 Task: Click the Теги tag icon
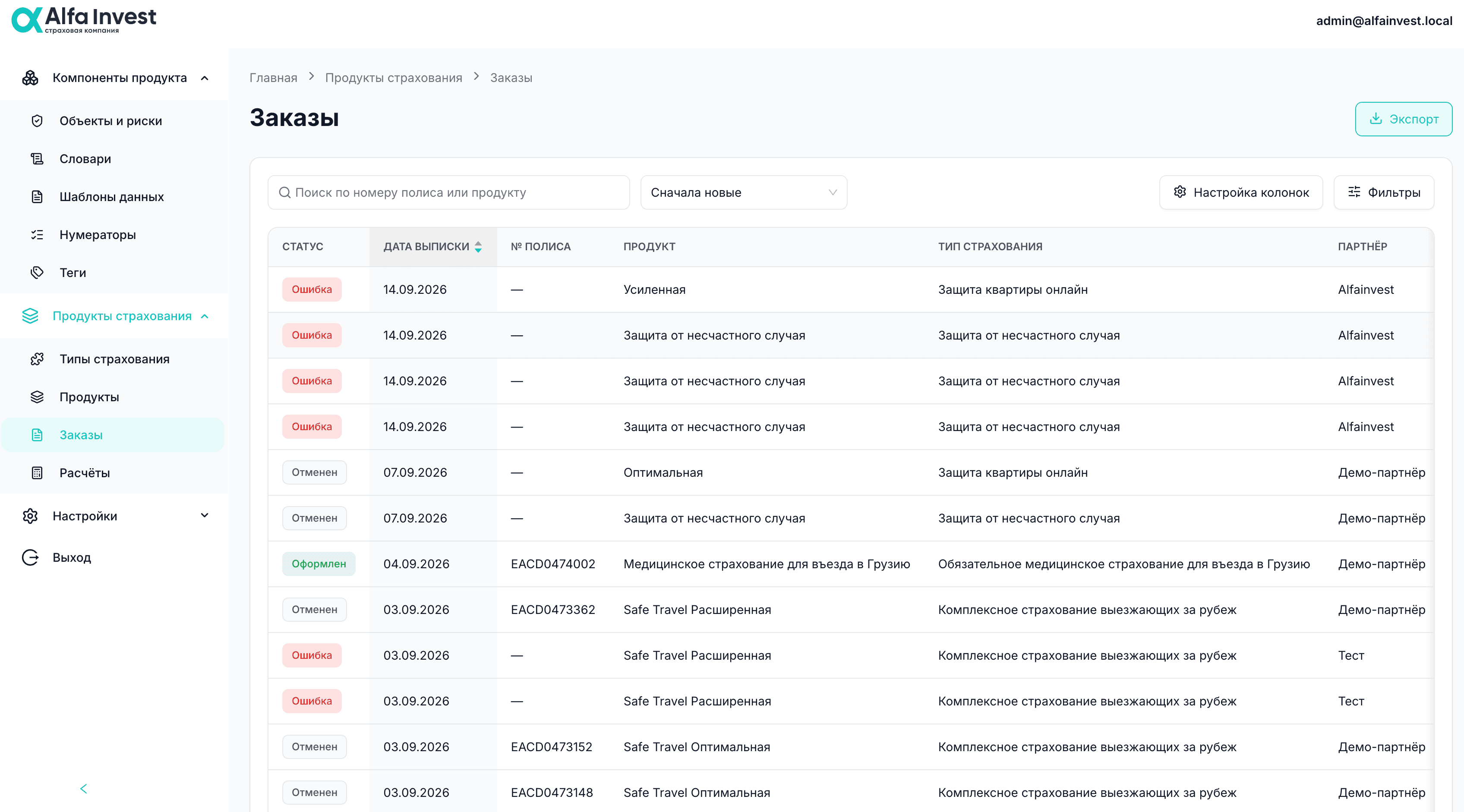(x=37, y=273)
